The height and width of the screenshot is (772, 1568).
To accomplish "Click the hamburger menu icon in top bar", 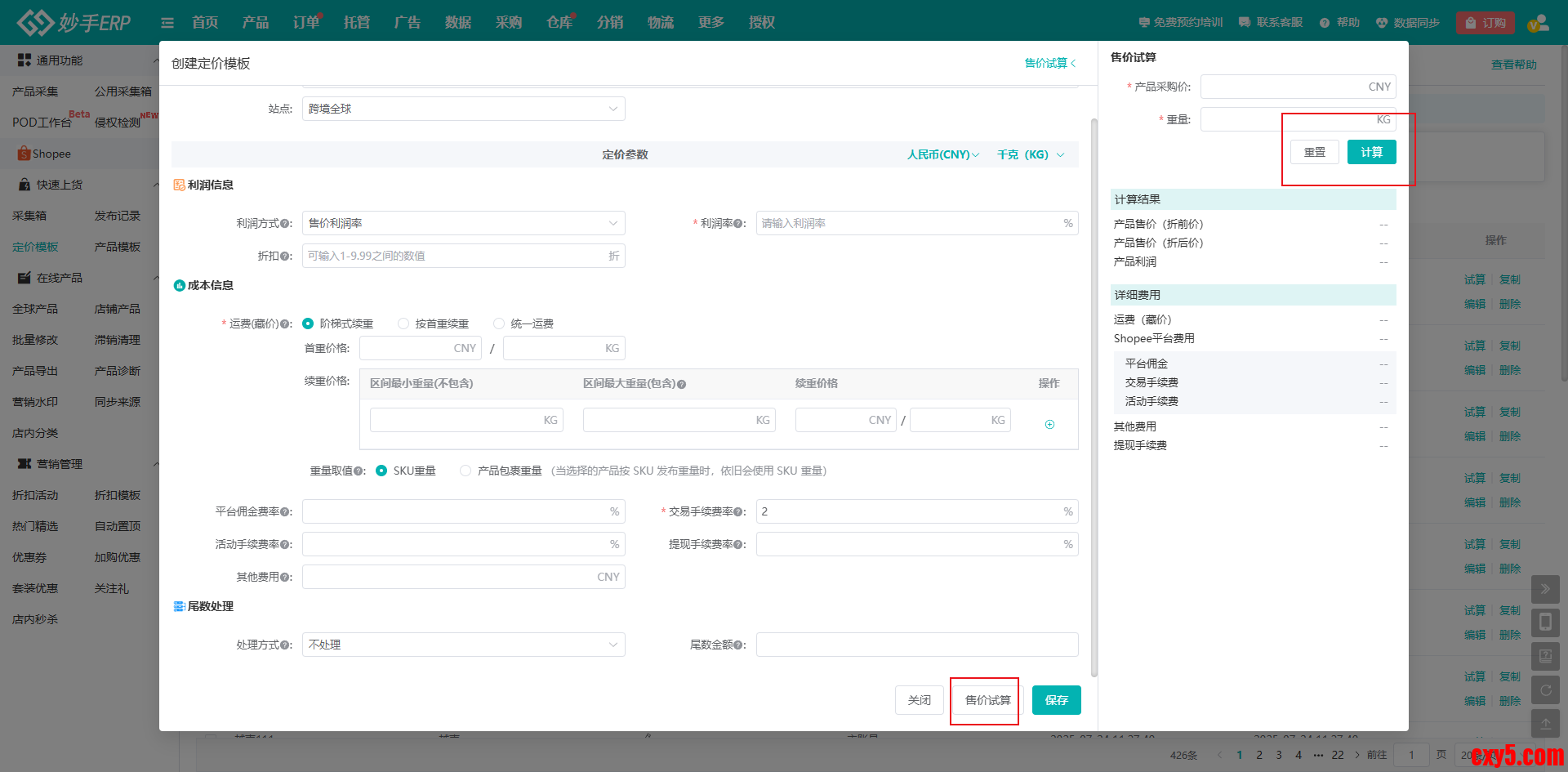I will click(167, 23).
